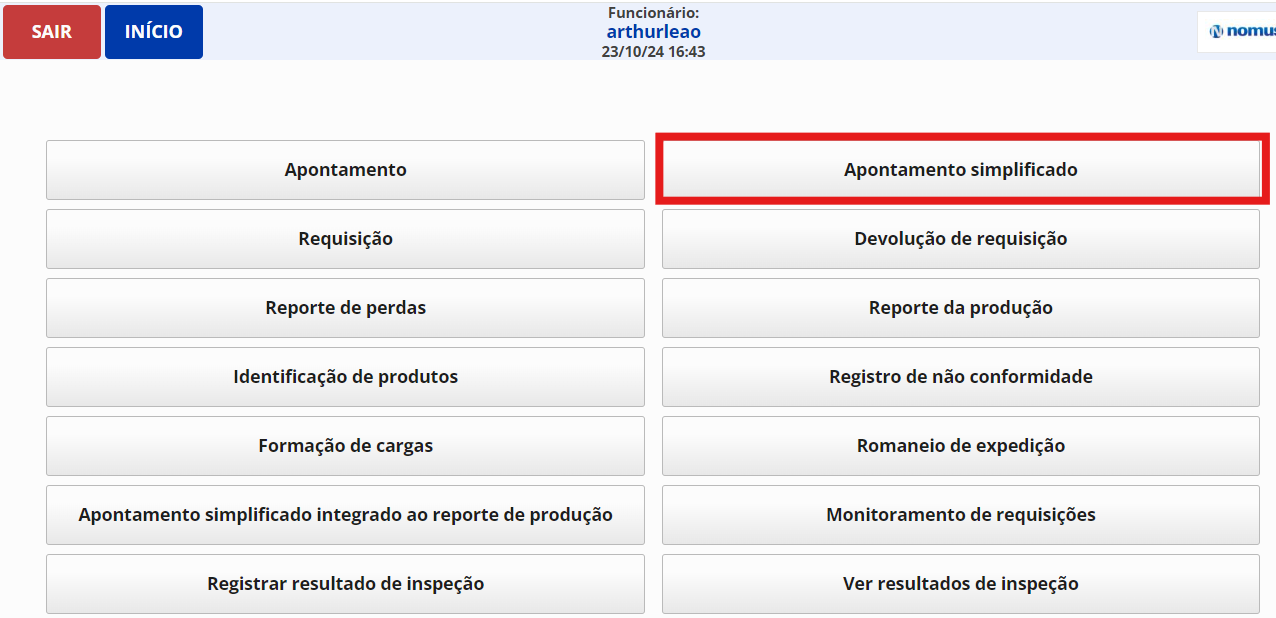The width and height of the screenshot is (1276, 618).
Task: Click the Funcionário: label
Action: point(653,13)
